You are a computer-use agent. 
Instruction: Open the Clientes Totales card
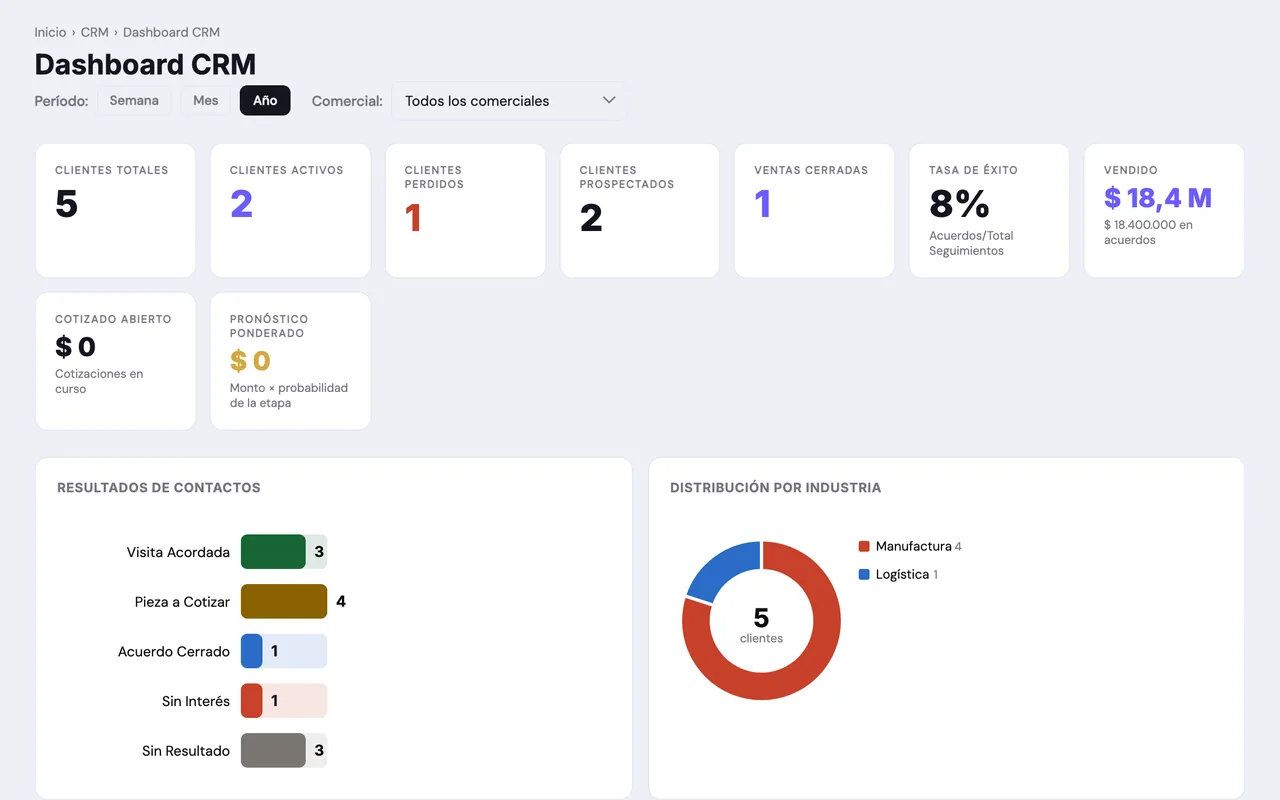115,211
